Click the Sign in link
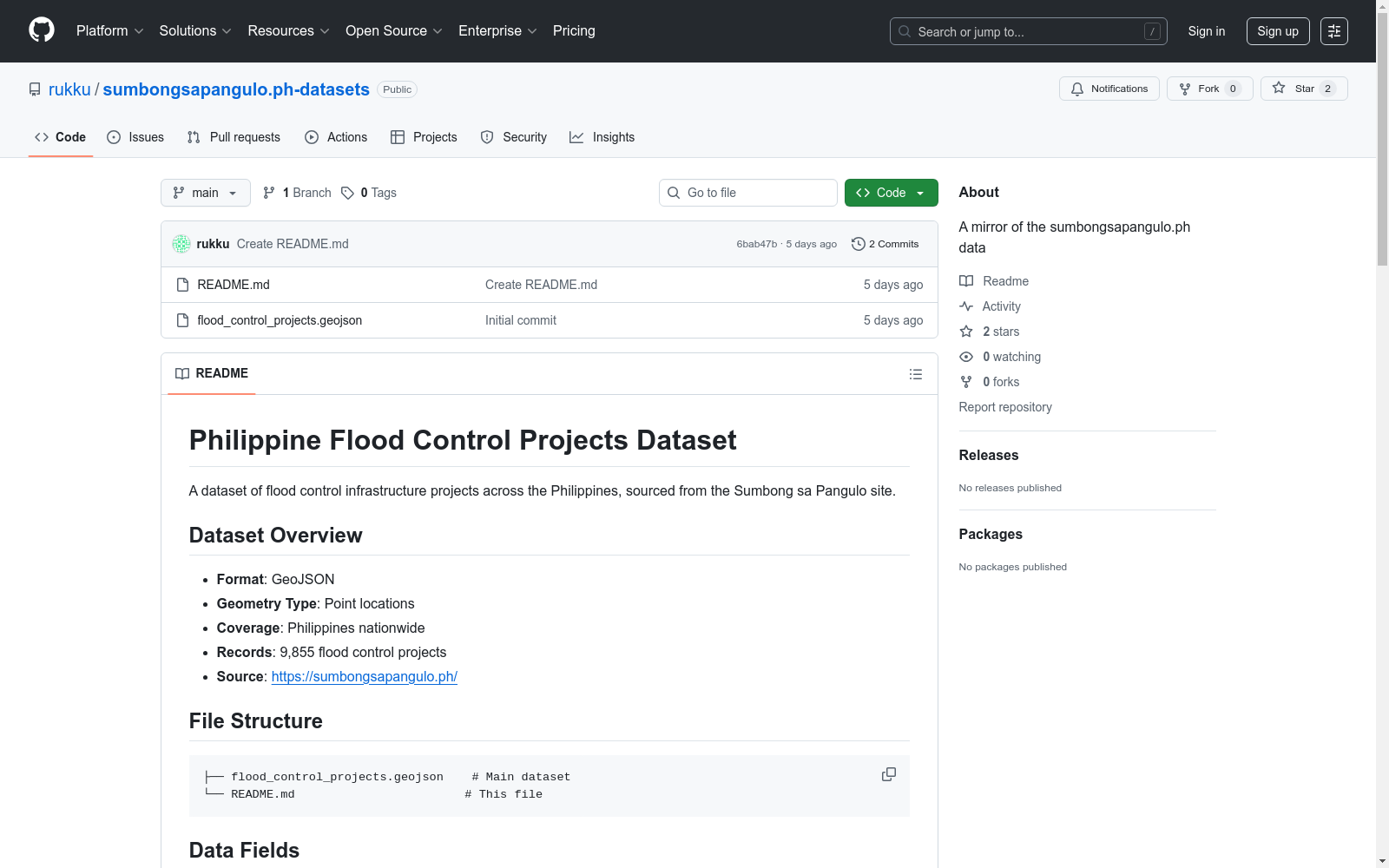Image resolution: width=1389 pixels, height=868 pixels. click(x=1207, y=31)
